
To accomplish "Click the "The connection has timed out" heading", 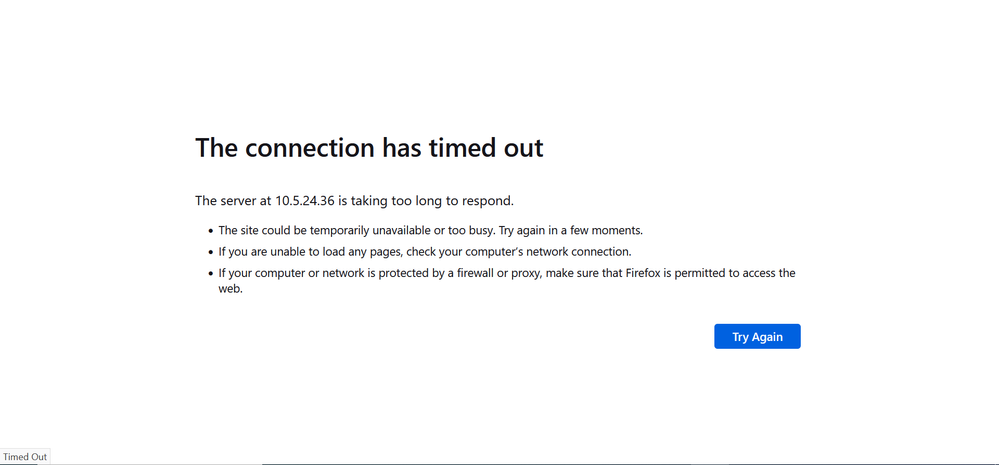I will (x=369, y=148).
